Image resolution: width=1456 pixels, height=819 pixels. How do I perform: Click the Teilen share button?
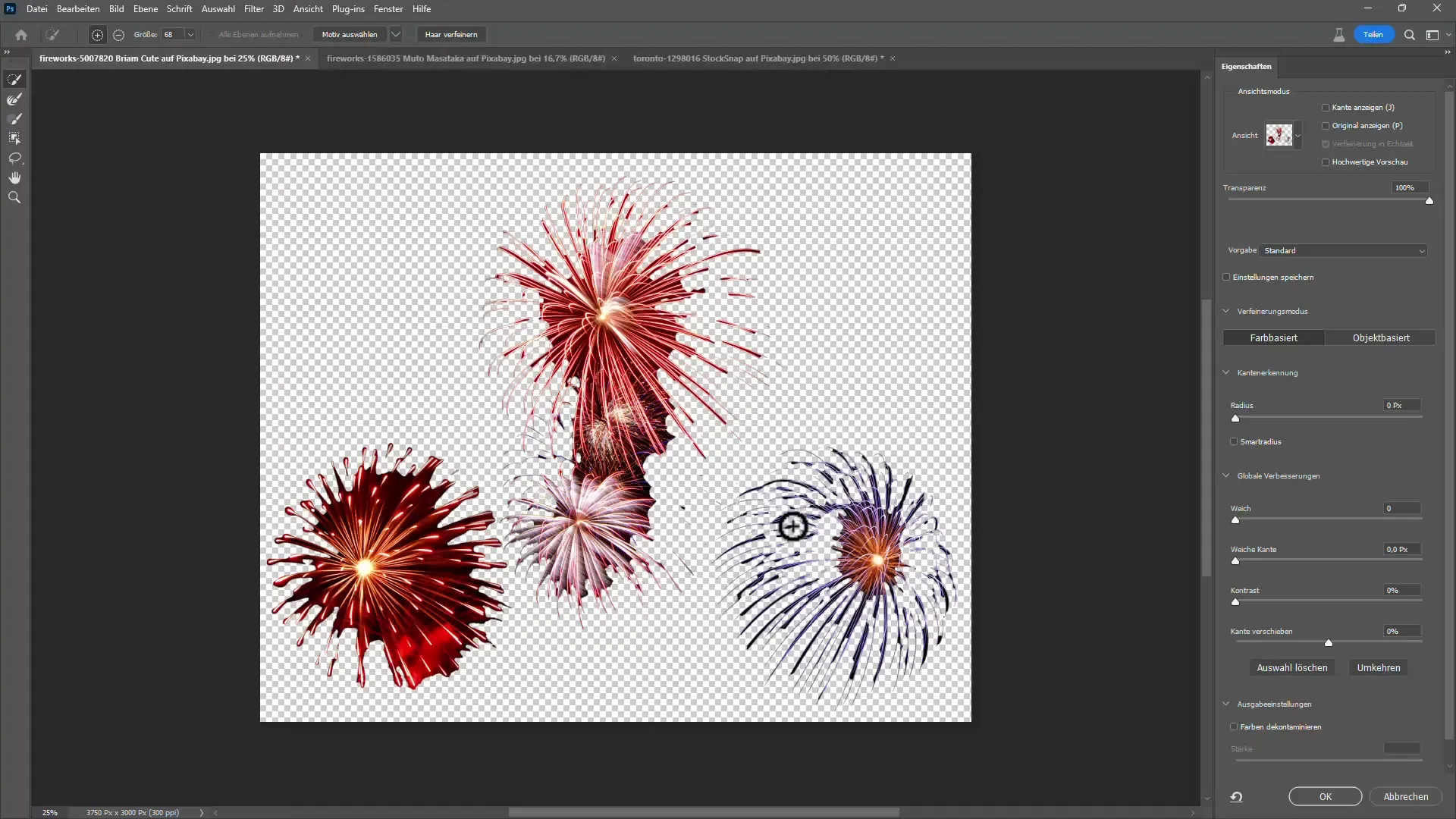coord(1373,35)
